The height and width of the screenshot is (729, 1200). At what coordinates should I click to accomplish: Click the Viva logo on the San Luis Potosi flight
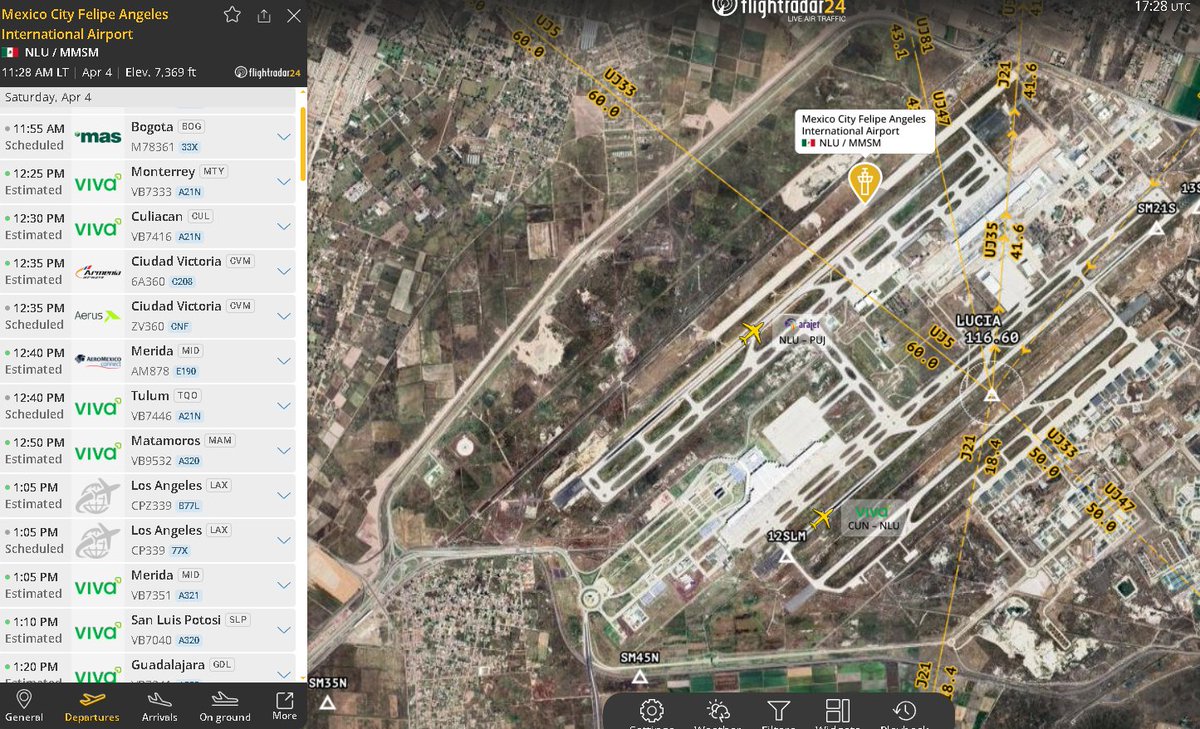[98, 633]
